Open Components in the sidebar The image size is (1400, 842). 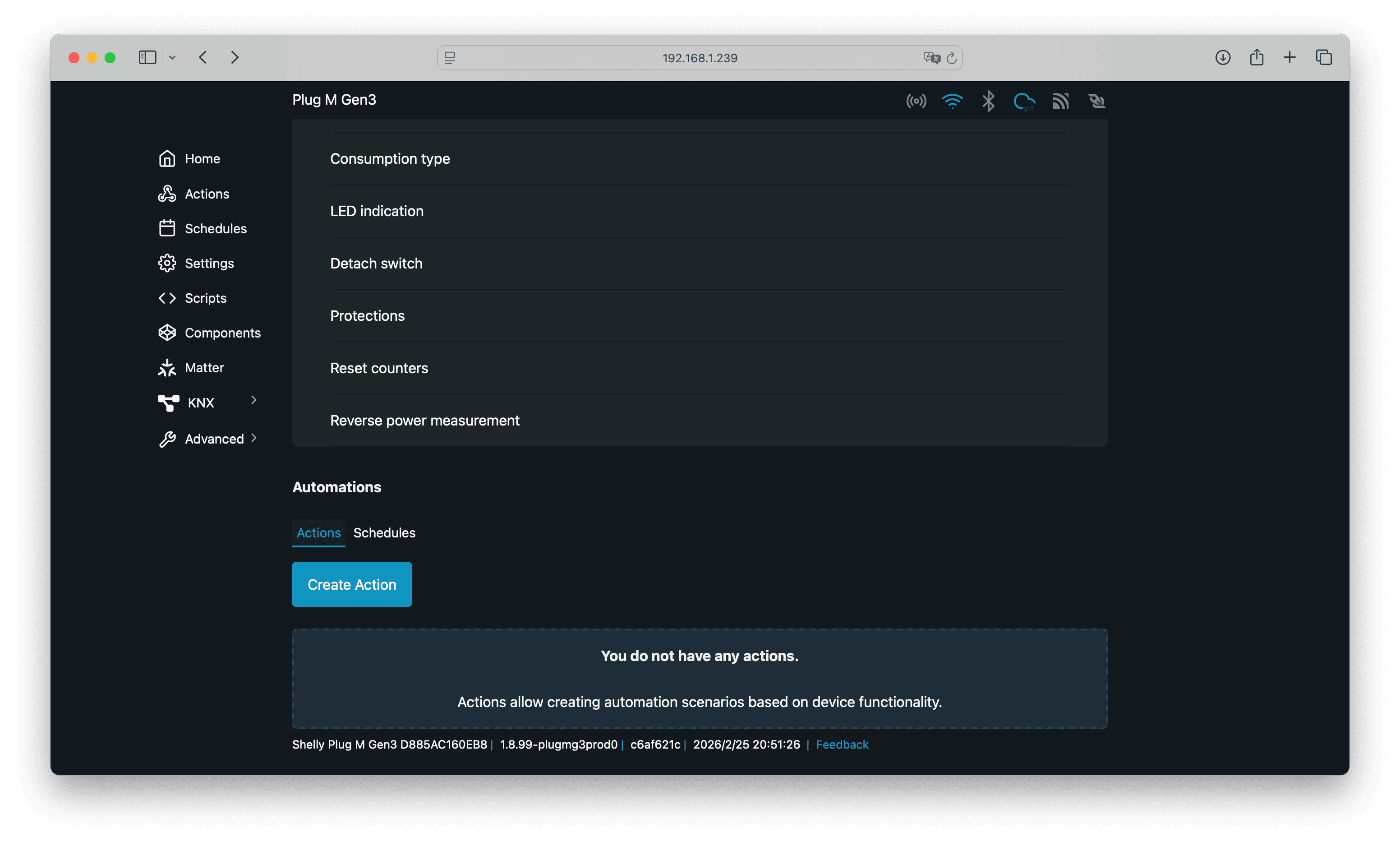(222, 333)
